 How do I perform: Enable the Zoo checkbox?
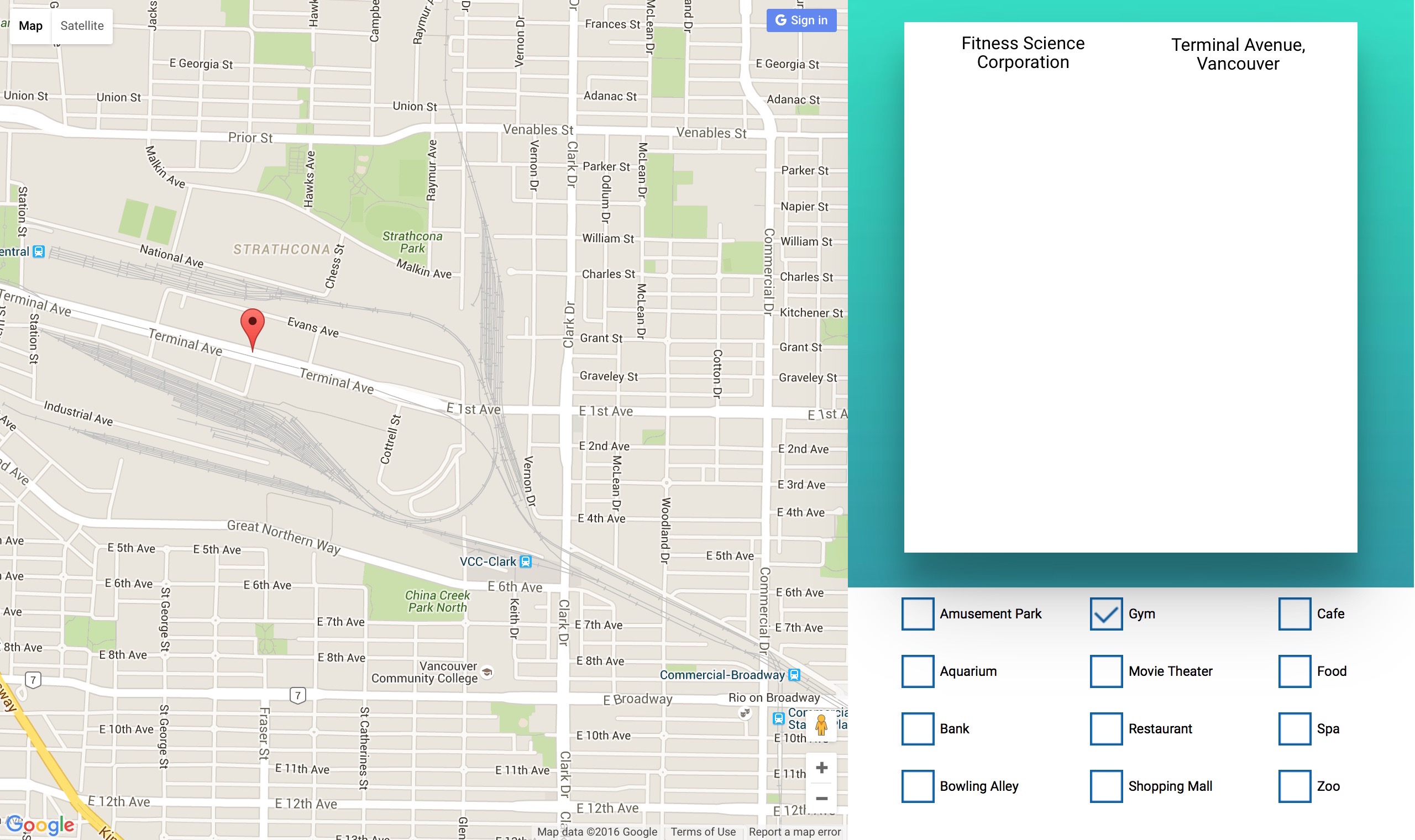[1295, 786]
